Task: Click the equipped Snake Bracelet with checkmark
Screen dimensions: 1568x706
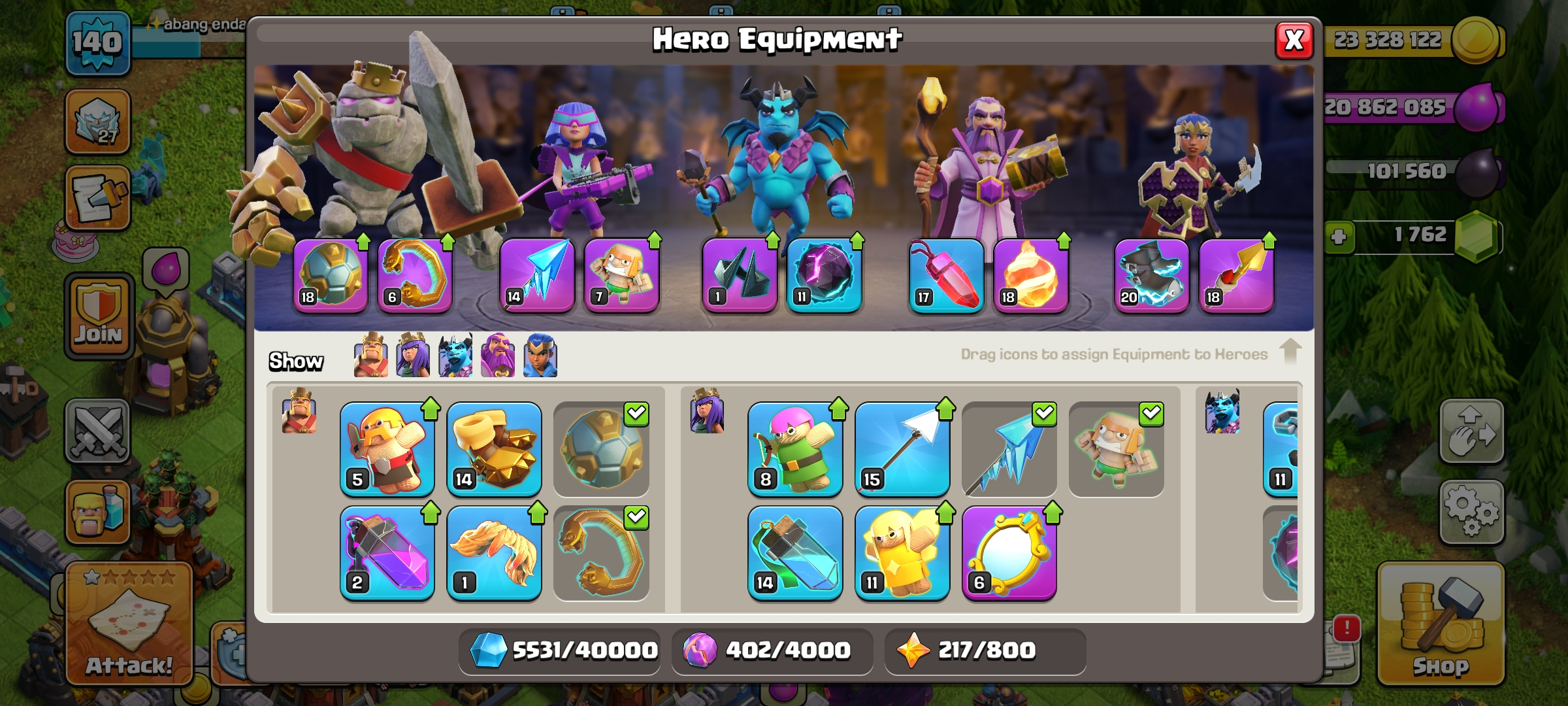Action: pos(602,553)
